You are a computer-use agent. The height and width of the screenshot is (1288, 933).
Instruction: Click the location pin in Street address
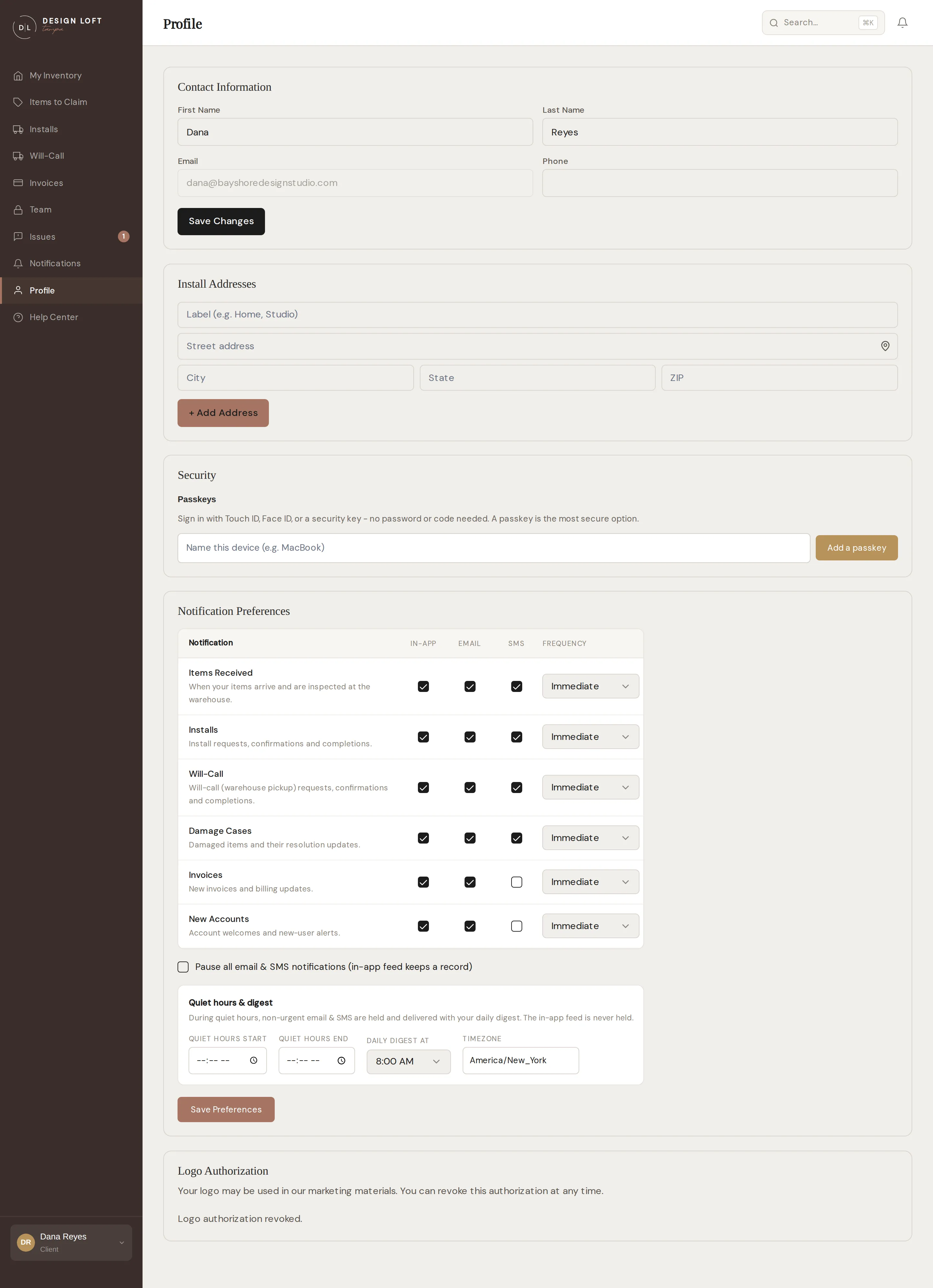[x=885, y=346]
